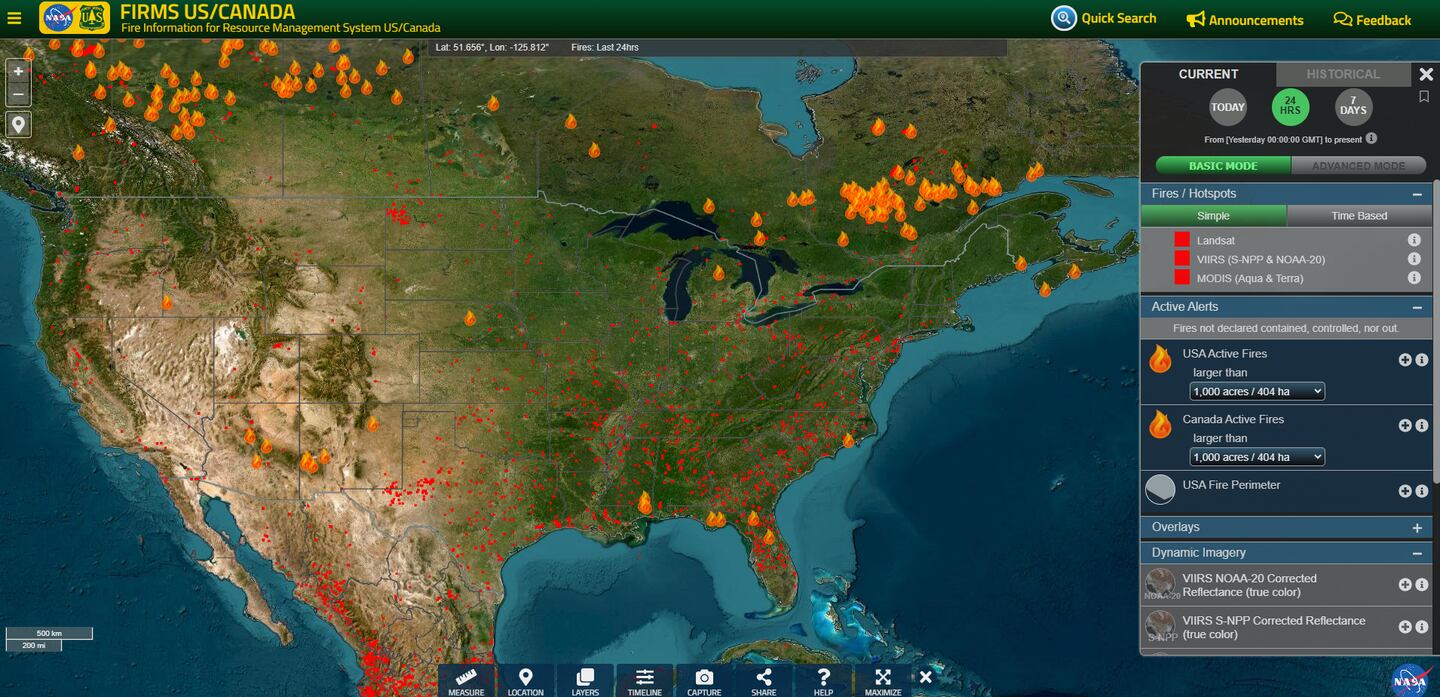Open the Measure tool in bottom toolbar
This screenshot has width=1440, height=697.
point(466,680)
